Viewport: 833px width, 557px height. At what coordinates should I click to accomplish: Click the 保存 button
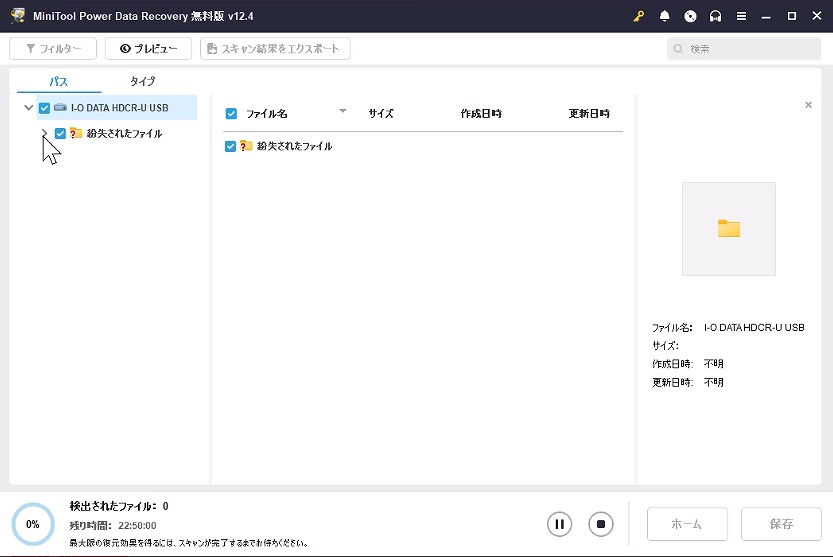[781, 524]
